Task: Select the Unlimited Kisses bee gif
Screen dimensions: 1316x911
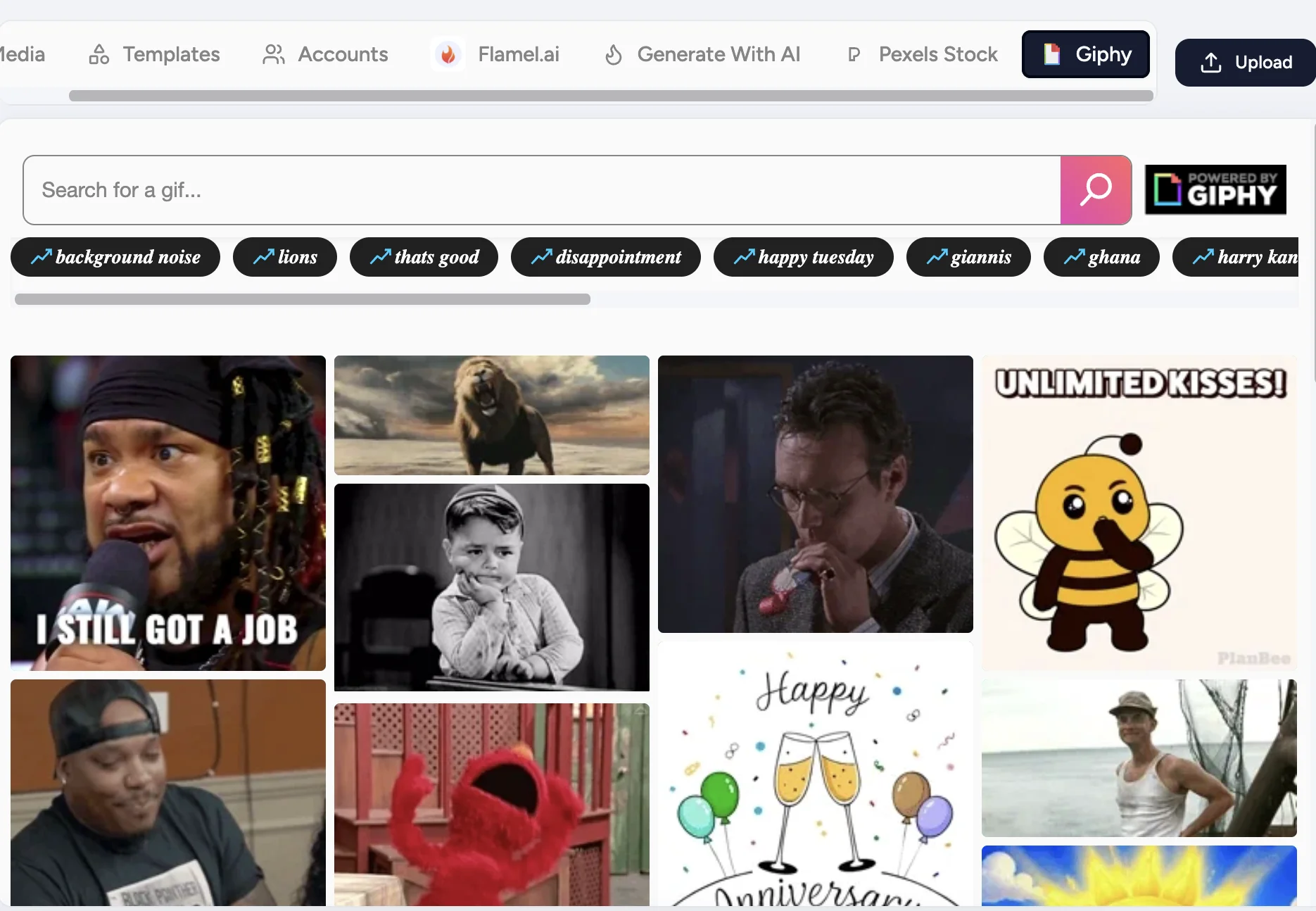Action: pyautogui.click(x=1139, y=513)
